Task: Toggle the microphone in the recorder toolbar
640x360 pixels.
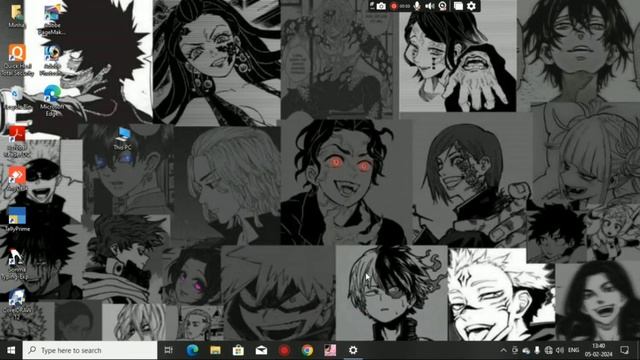Action: pyautogui.click(x=417, y=6)
